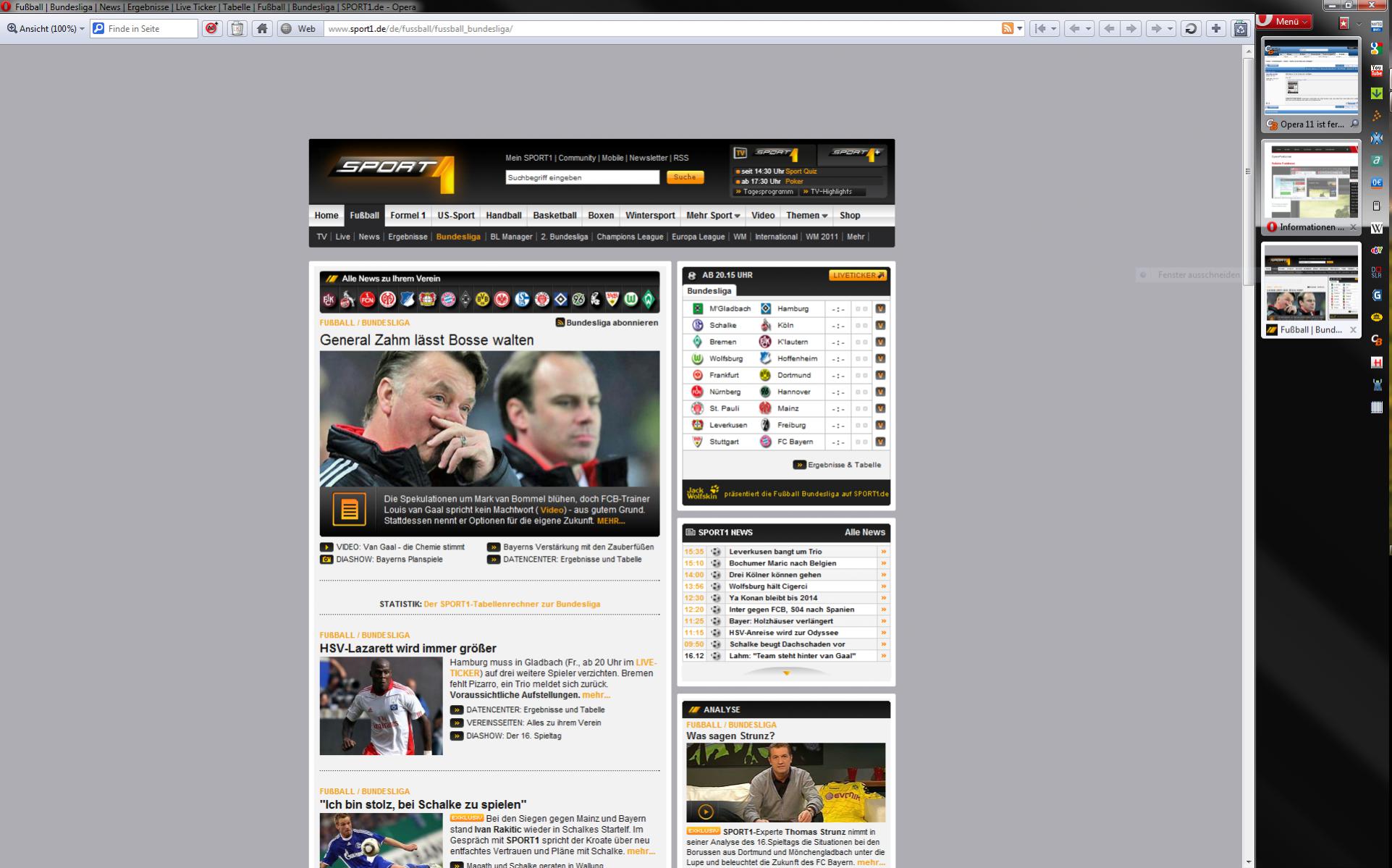The height and width of the screenshot is (868, 1392).
Task: Open the LIVETICKER link
Action: [x=858, y=276]
